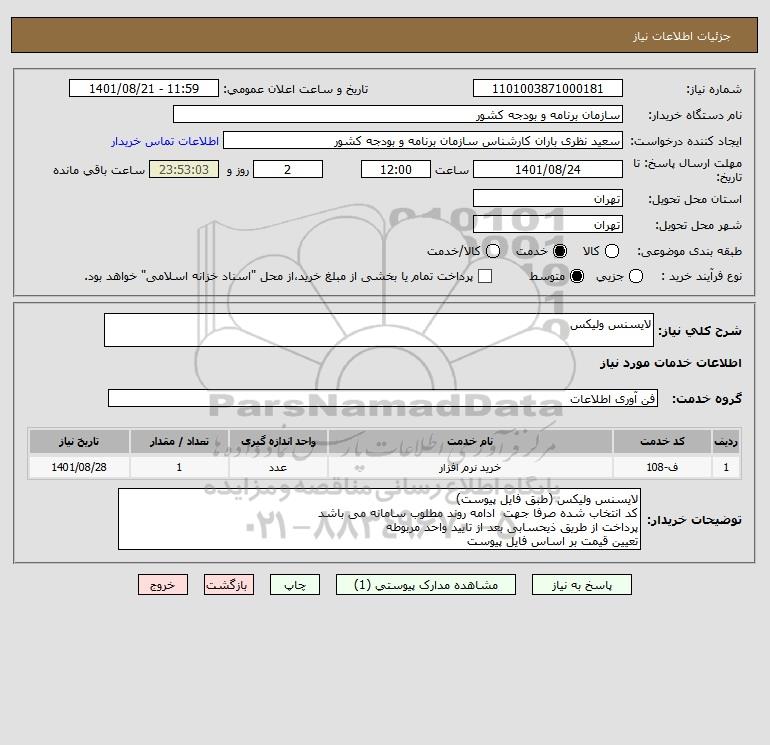Image resolution: width=770 pixels, height=745 pixels.
Task: Click the unit cell عدد
Action: pyautogui.click(x=278, y=467)
